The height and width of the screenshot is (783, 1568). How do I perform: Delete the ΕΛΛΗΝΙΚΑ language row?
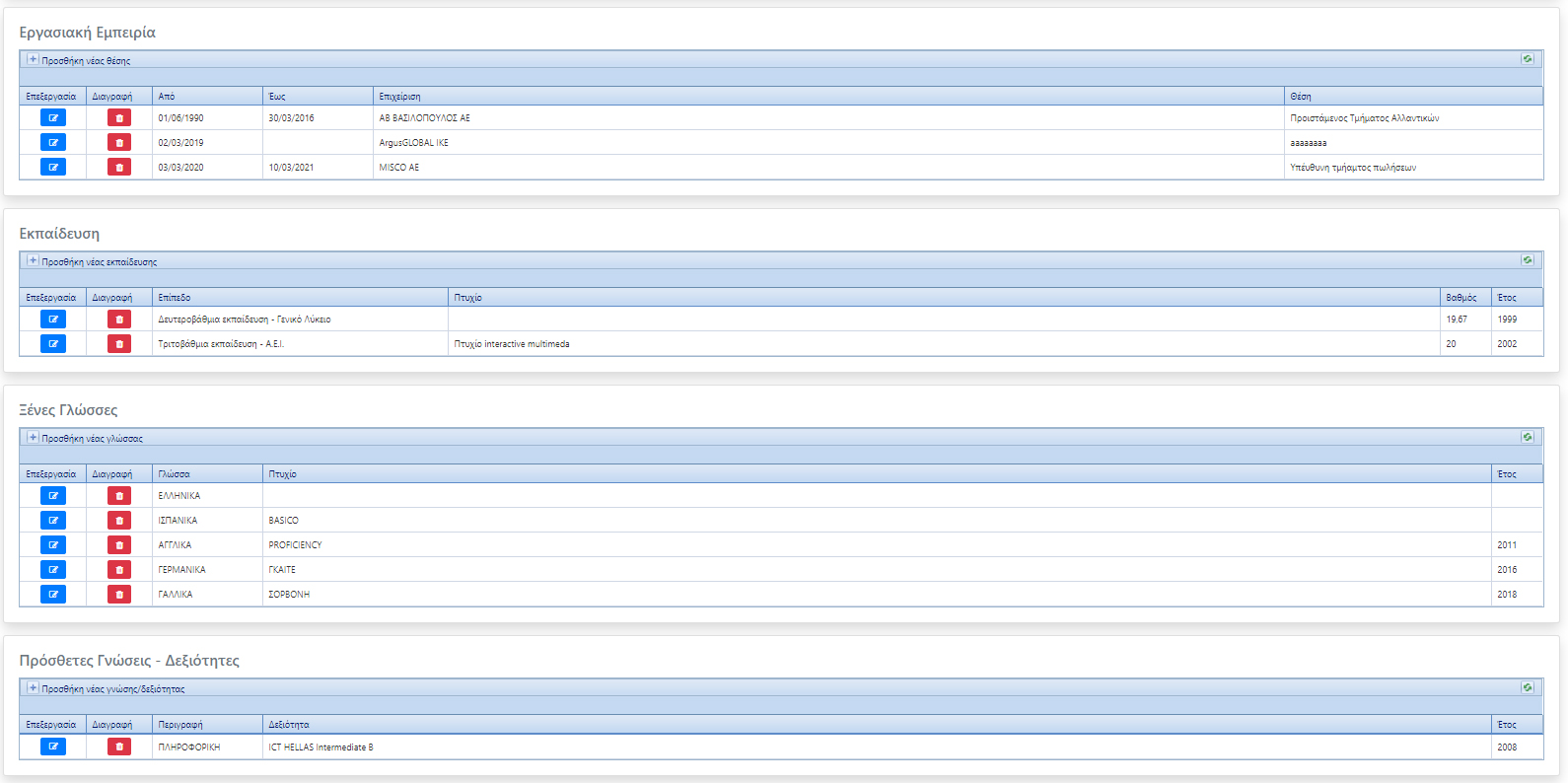[x=119, y=496]
